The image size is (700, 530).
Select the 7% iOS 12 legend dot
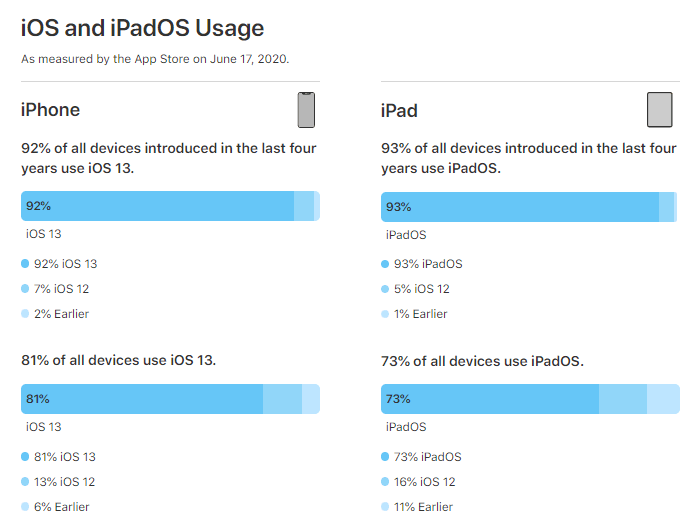pyautogui.click(x=25, y=289)
